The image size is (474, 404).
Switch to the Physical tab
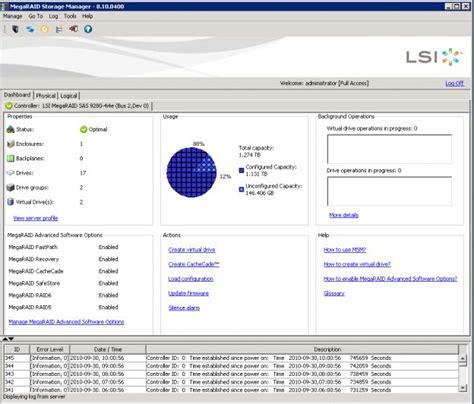coord(46,96)
